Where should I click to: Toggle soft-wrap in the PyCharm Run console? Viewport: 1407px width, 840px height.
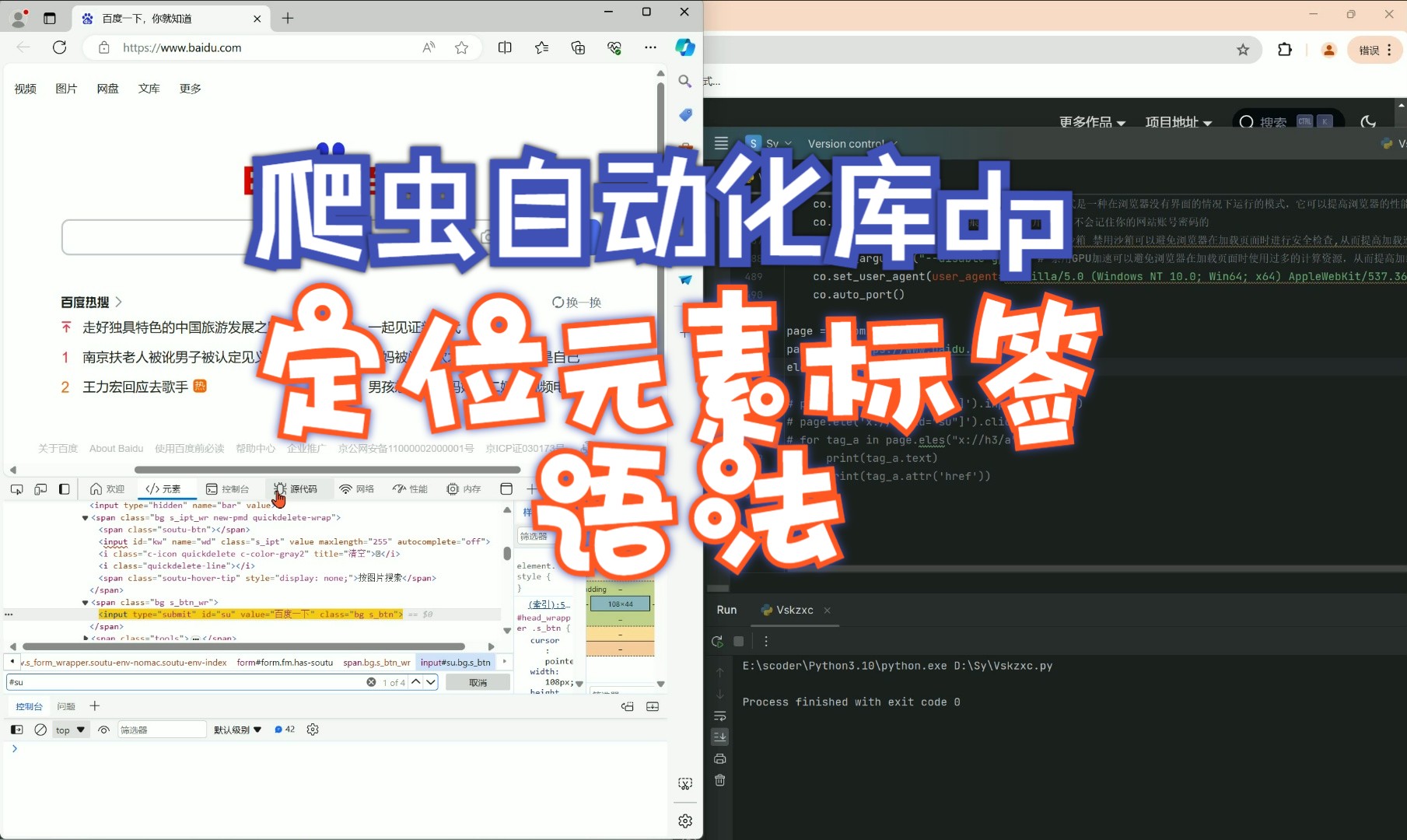click(719, 716)
